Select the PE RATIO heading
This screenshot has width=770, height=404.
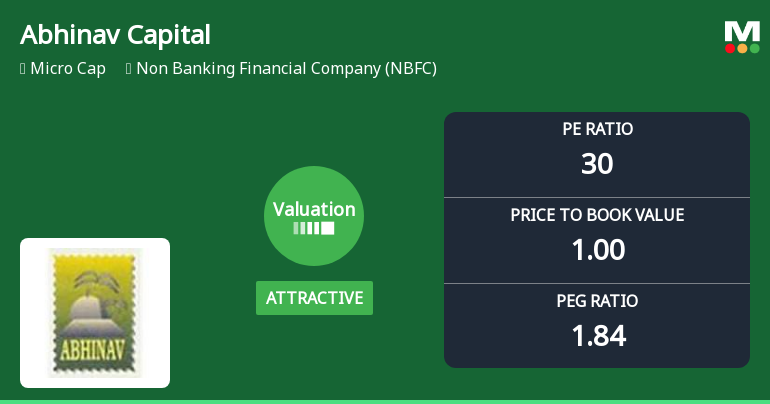pyautogui.click(x=598, y=129)
